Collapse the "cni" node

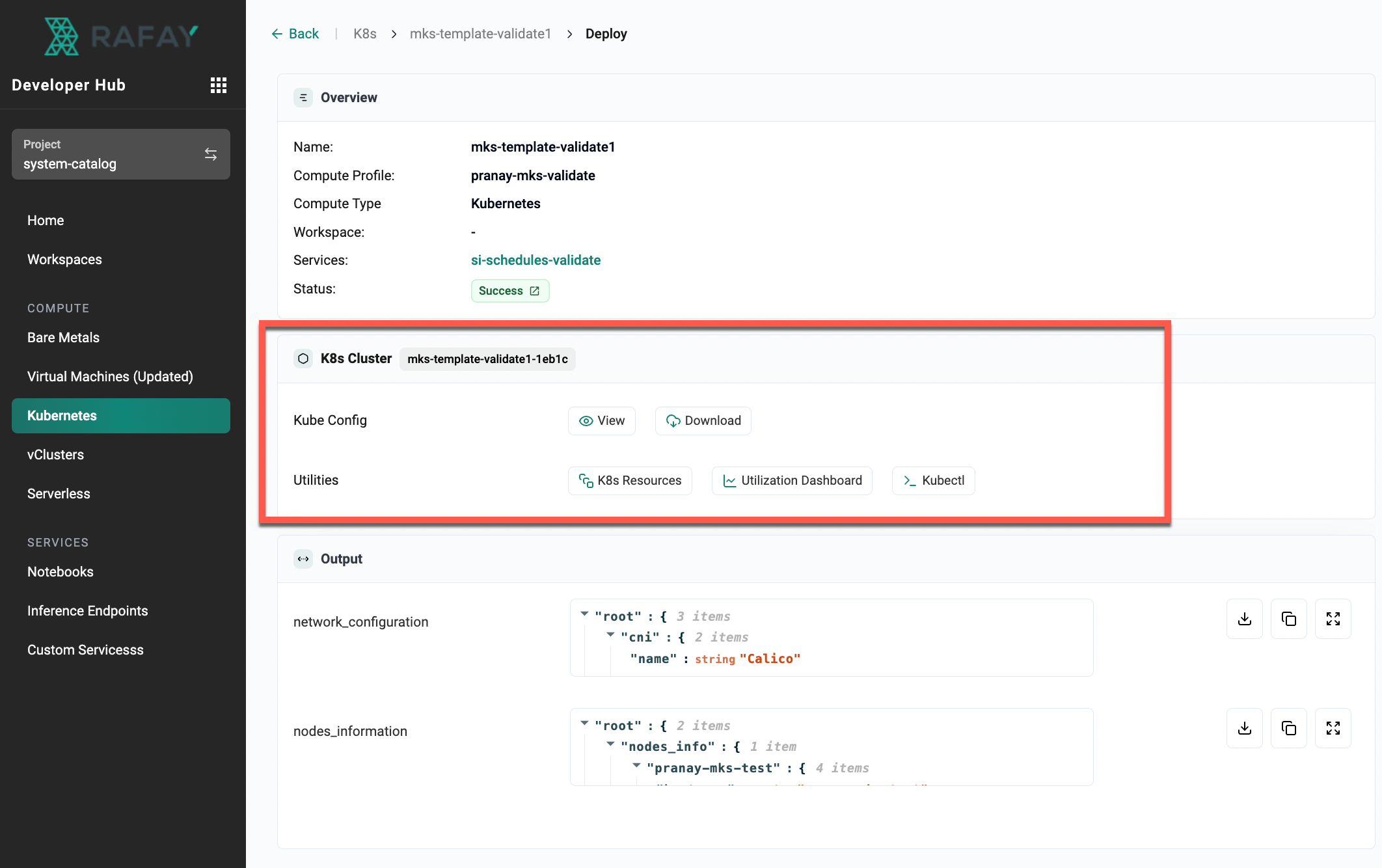(x=610, y=635)
